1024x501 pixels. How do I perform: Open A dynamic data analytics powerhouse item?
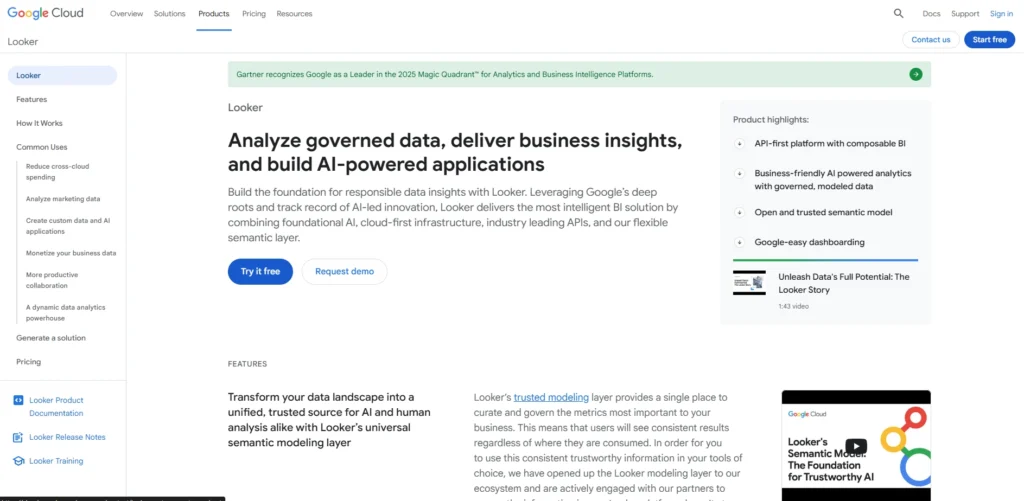65,312
